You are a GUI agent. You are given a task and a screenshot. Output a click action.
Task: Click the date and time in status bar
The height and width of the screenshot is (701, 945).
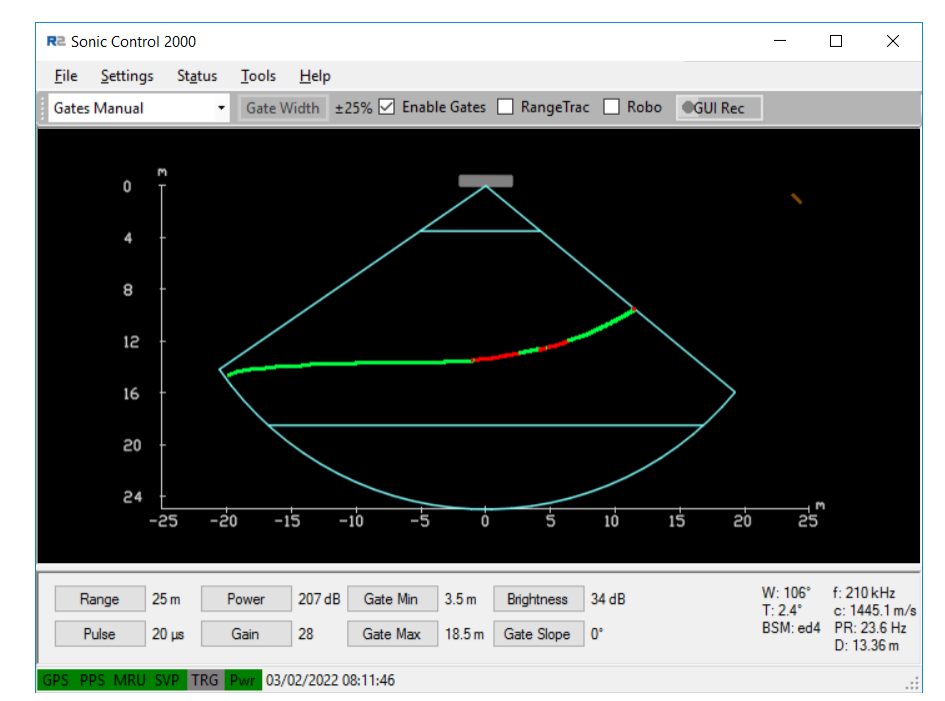(x=330, y=681)
